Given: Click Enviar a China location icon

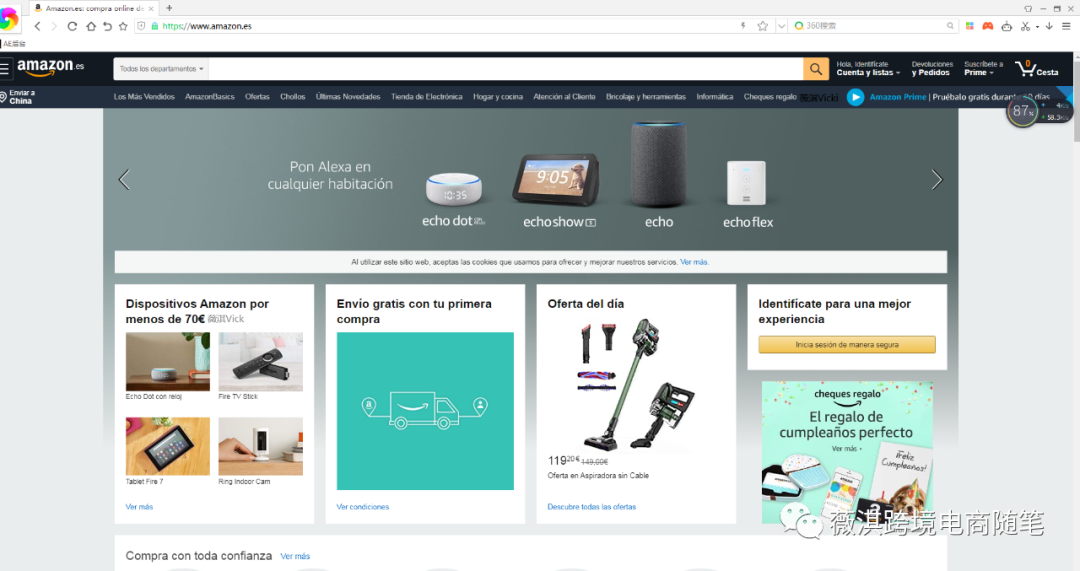Looking at the screenshot, I should point(17,96).
